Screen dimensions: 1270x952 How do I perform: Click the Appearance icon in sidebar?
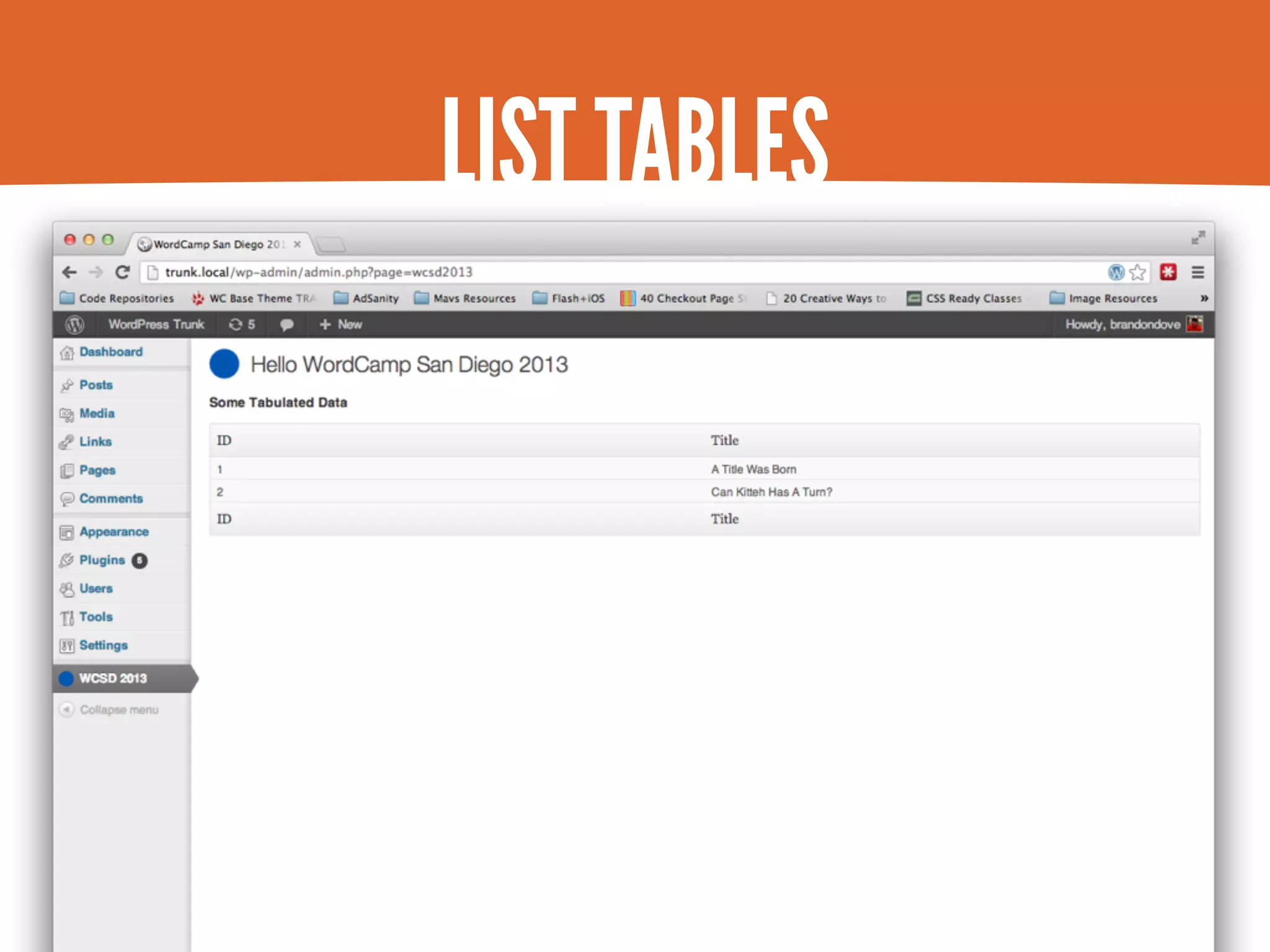67,532
